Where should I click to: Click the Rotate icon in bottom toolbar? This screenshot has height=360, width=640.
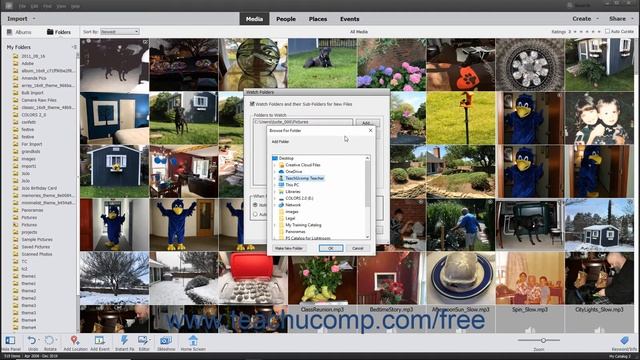coord(50,340)
